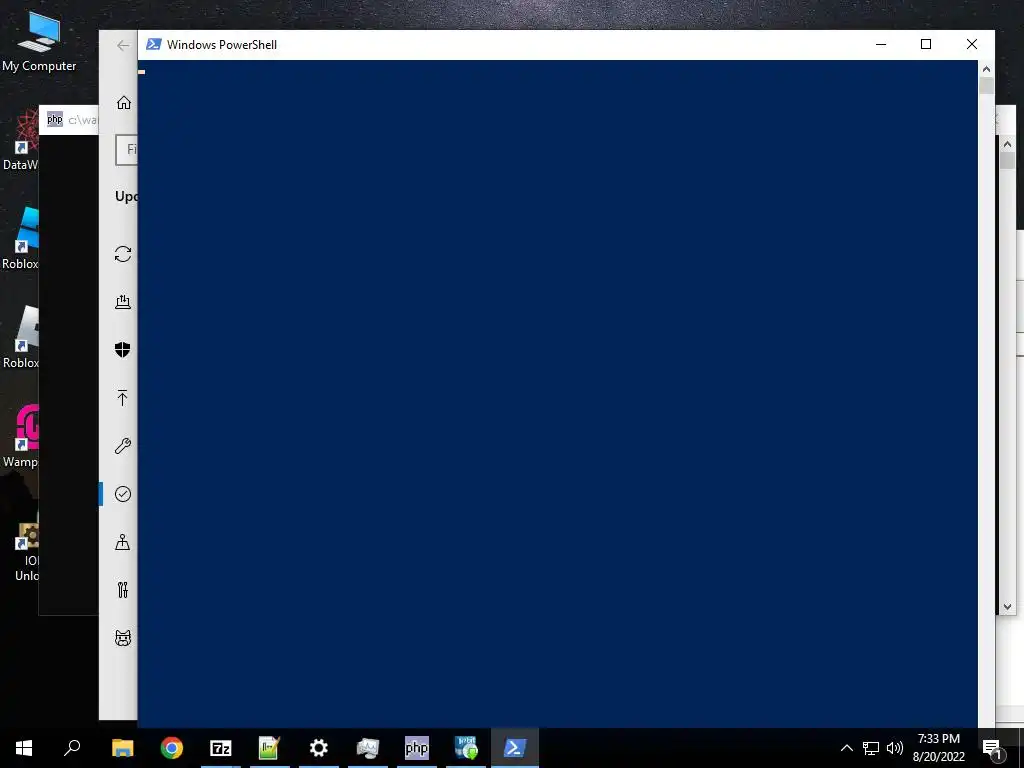Open the Windows Start menu
The width and height of the screenshot is (1024, 768).
tap(24, 748)
